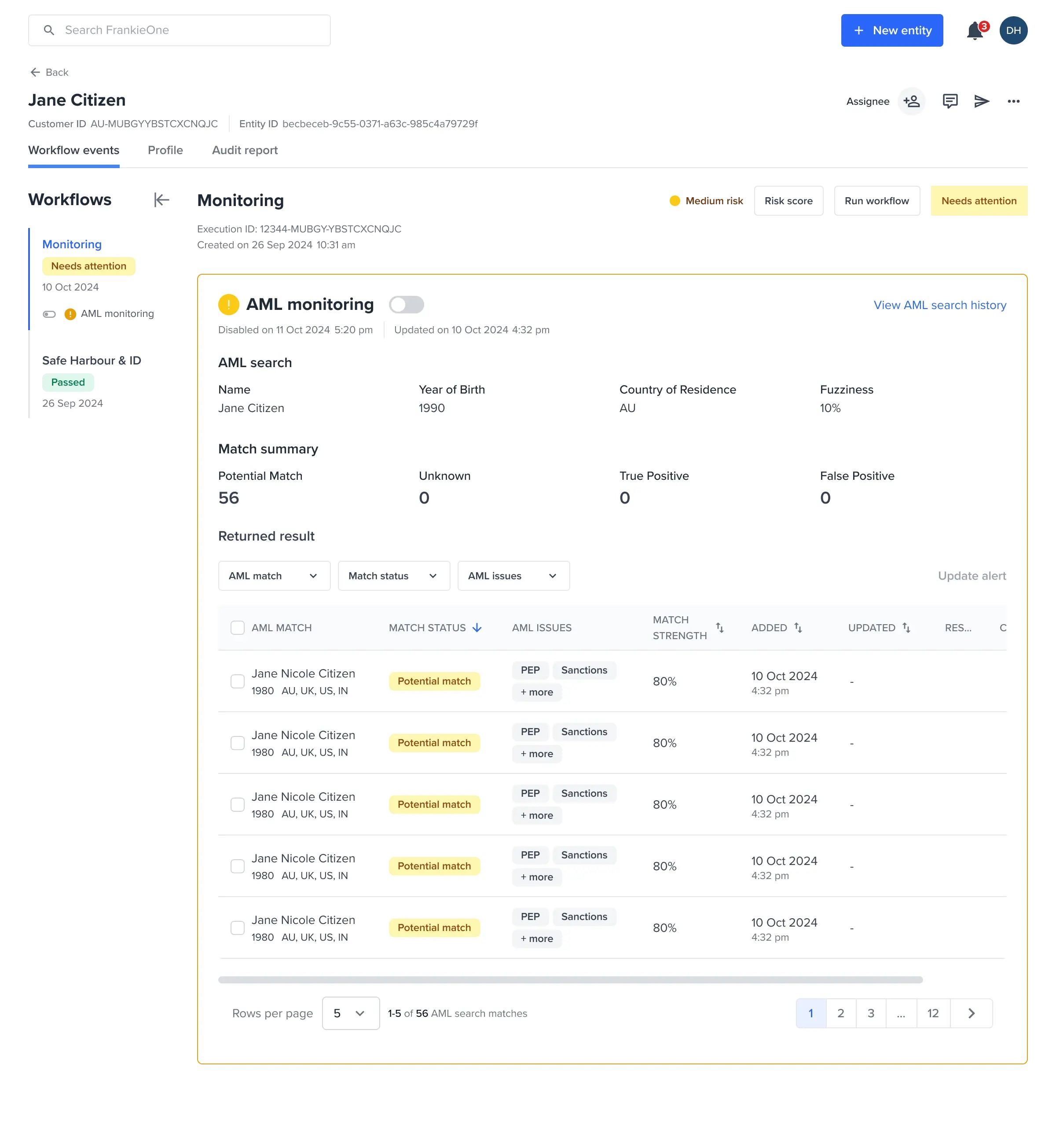Switch to the Profile tab
1056x1148 pixels.
click(165, 151)
